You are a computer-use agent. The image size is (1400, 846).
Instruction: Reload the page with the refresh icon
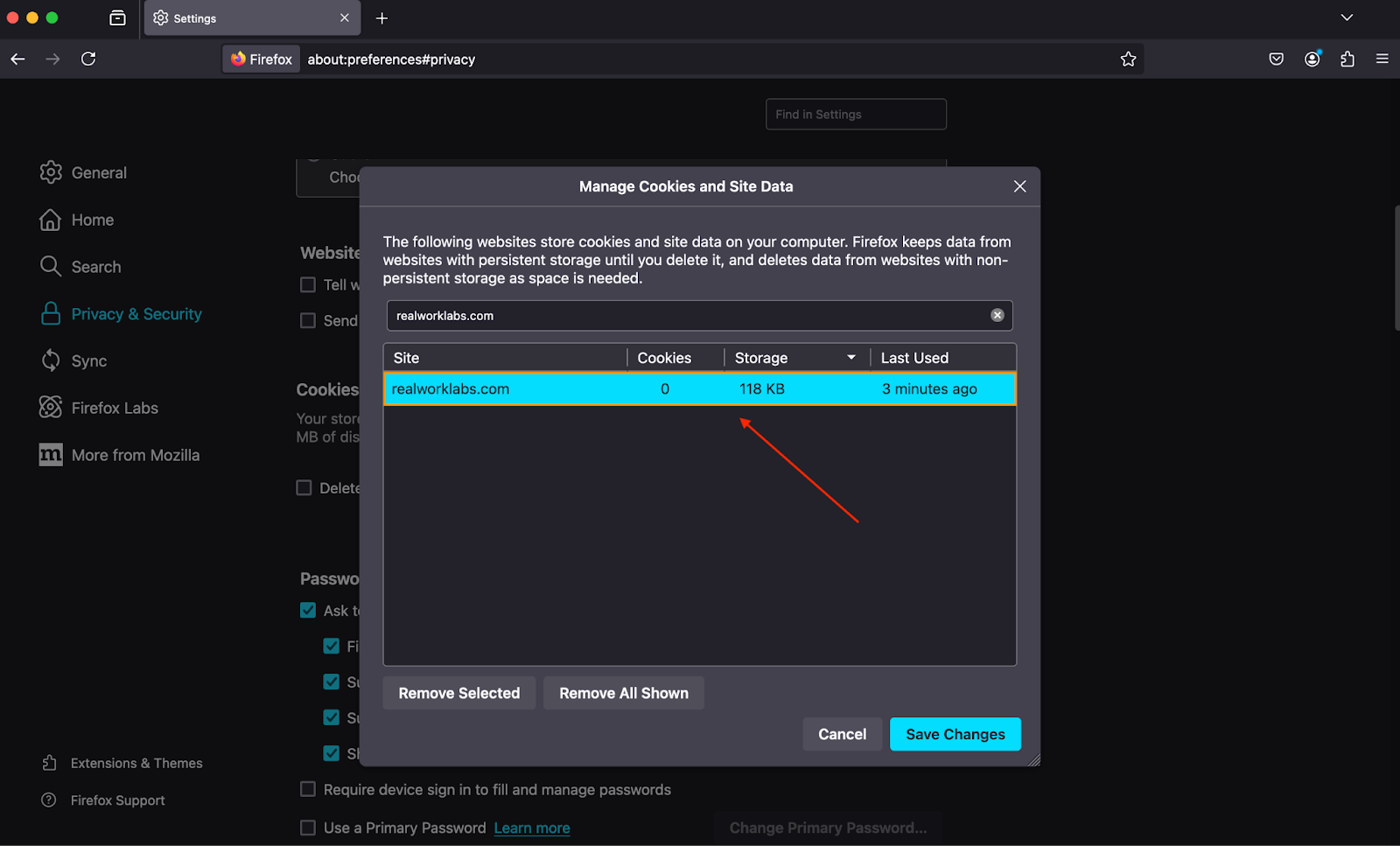88,59
